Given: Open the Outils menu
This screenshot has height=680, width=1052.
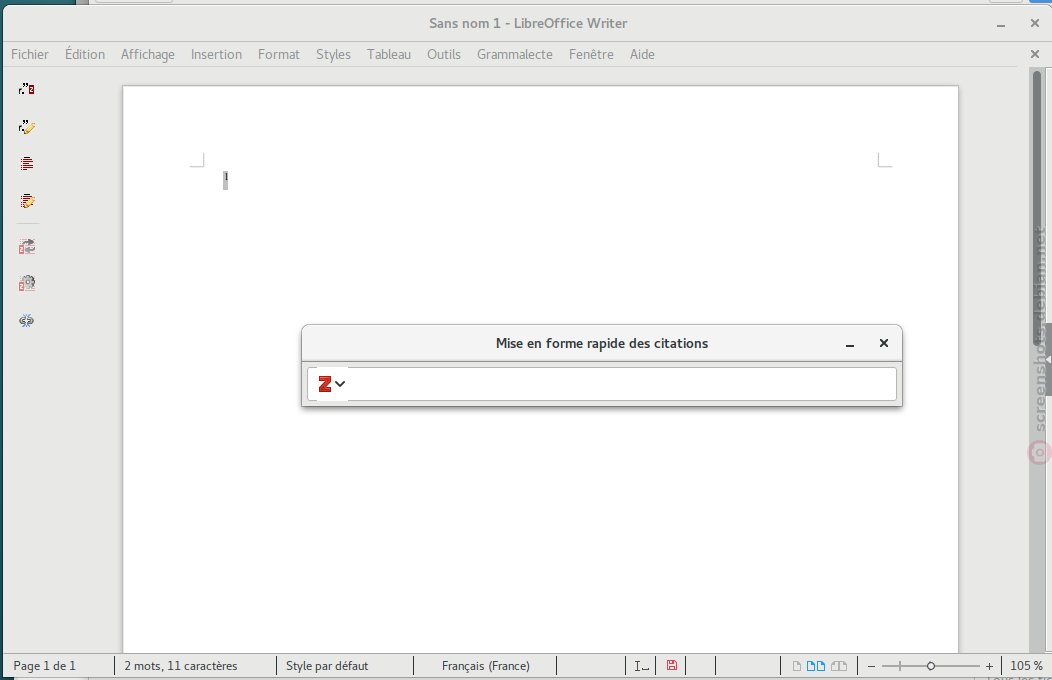Looking at the screenshot, I should (443, 54).
